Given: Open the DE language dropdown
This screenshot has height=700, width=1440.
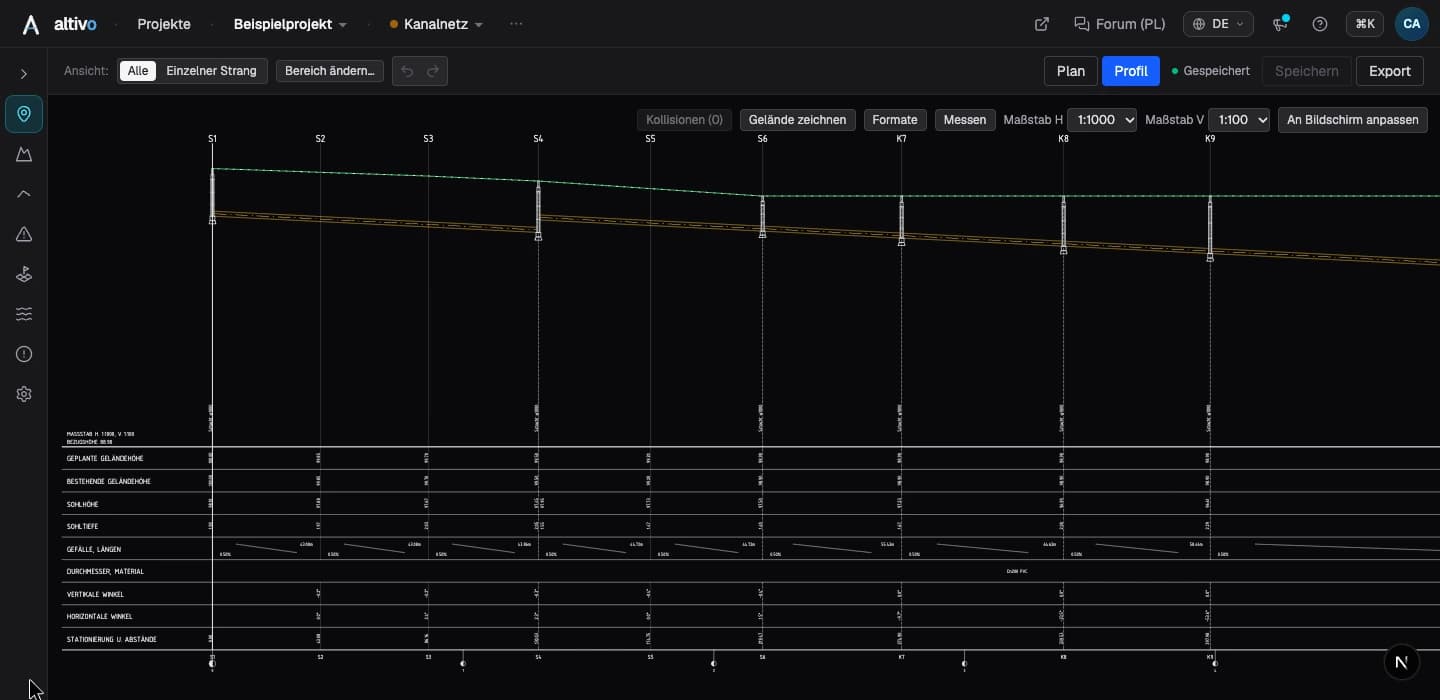Looking at the screenshot, I should (1218, 24).
